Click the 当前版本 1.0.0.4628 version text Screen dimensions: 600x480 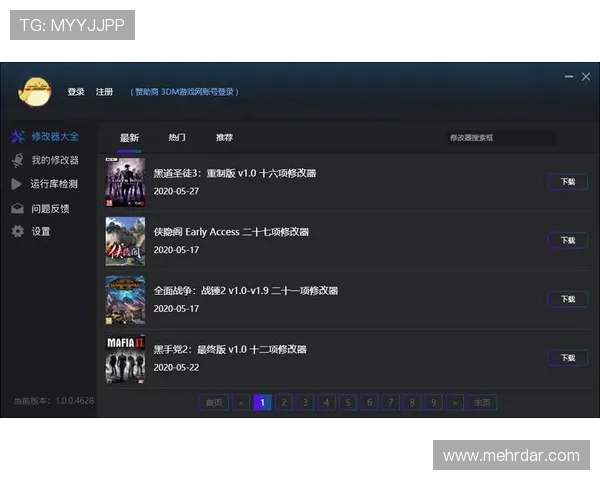pyautogui.click(x=54, y=401)
